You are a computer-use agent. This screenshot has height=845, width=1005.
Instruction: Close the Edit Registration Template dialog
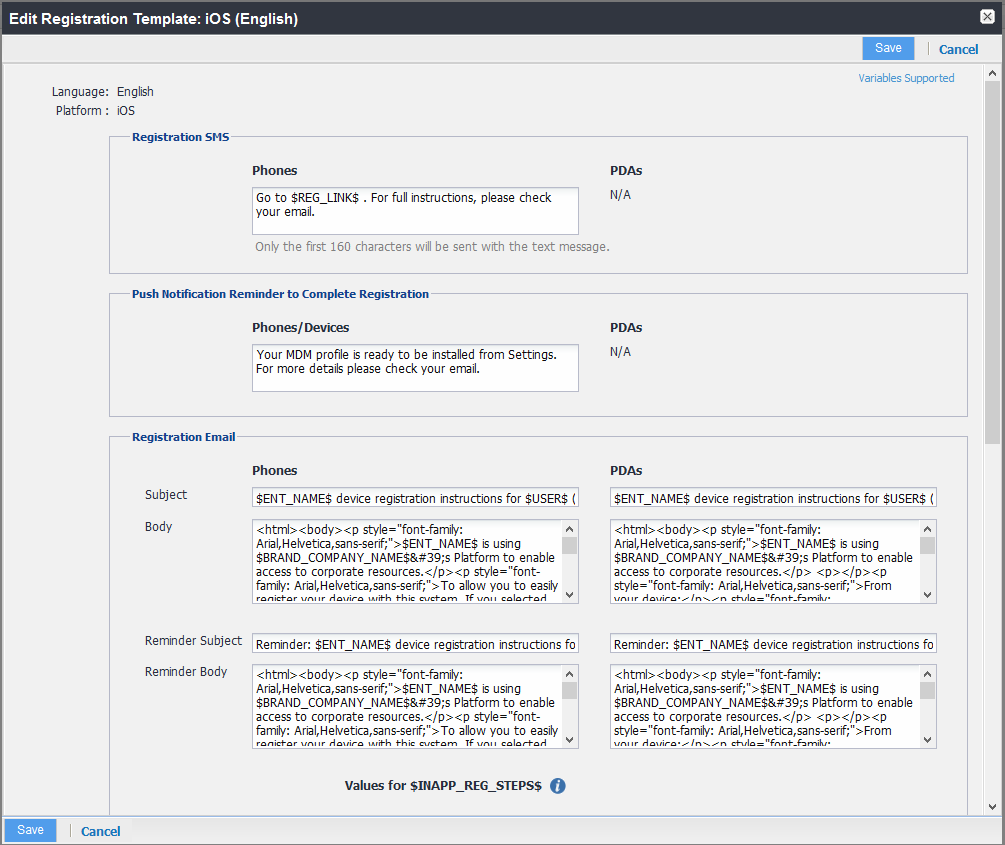click(987, 16)
